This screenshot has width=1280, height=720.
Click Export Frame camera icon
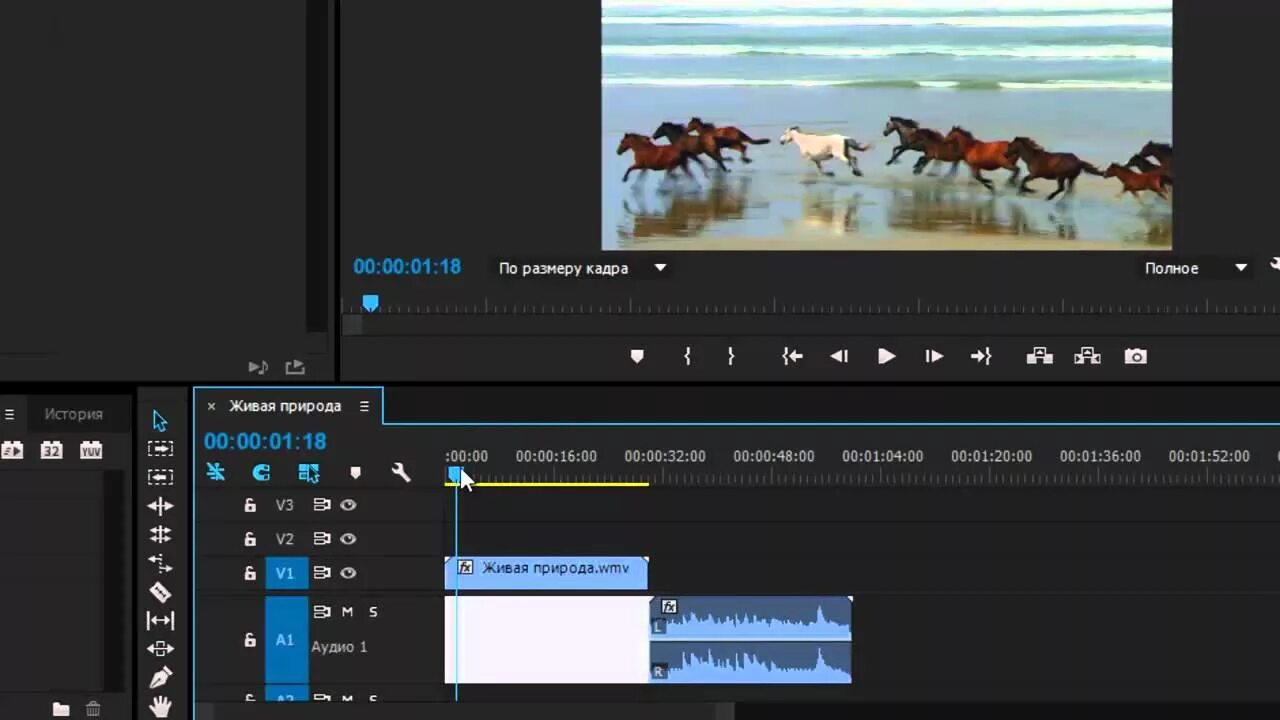[x=1135, y=356]
